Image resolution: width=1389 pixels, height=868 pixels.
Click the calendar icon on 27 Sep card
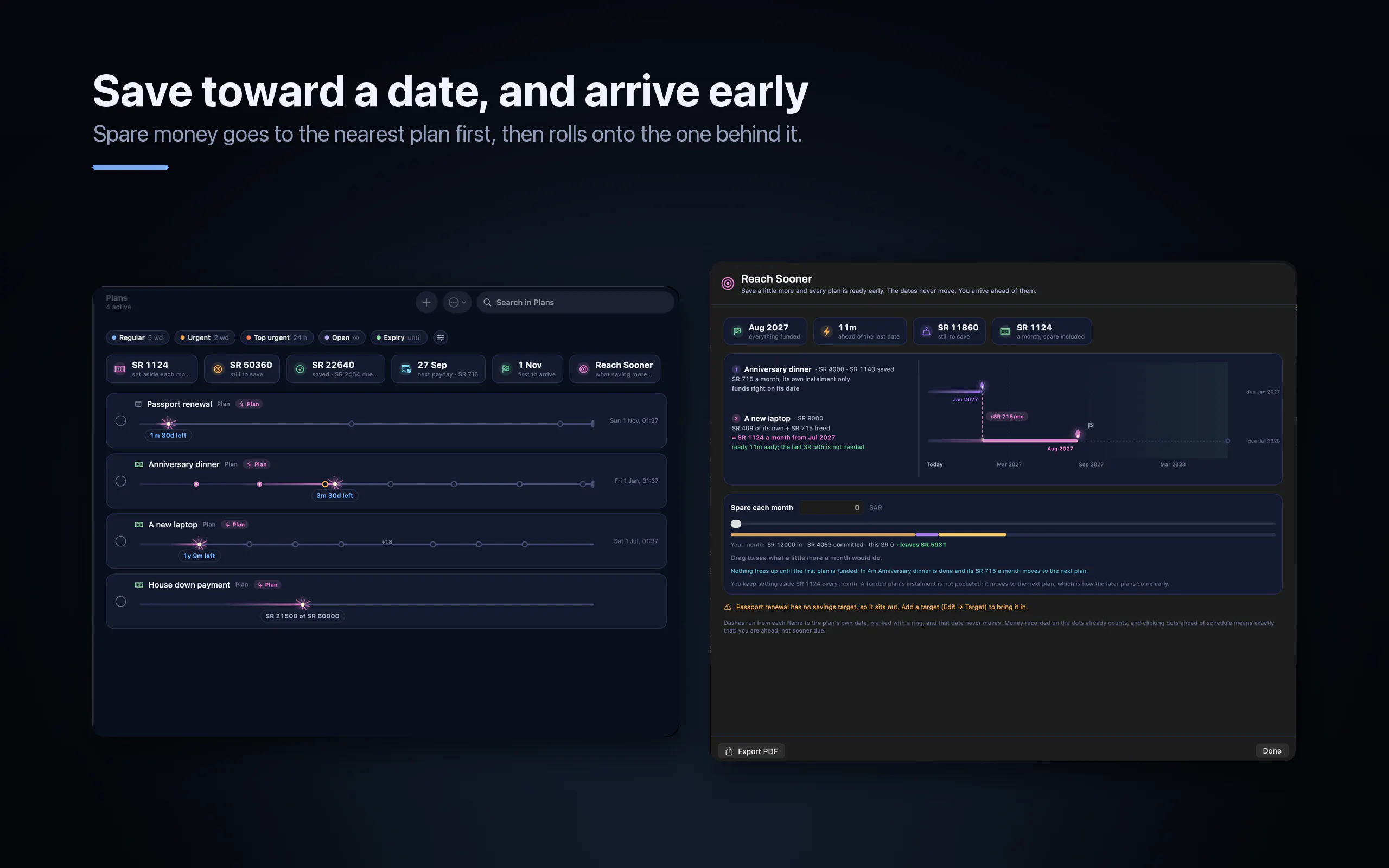[406, 369]
